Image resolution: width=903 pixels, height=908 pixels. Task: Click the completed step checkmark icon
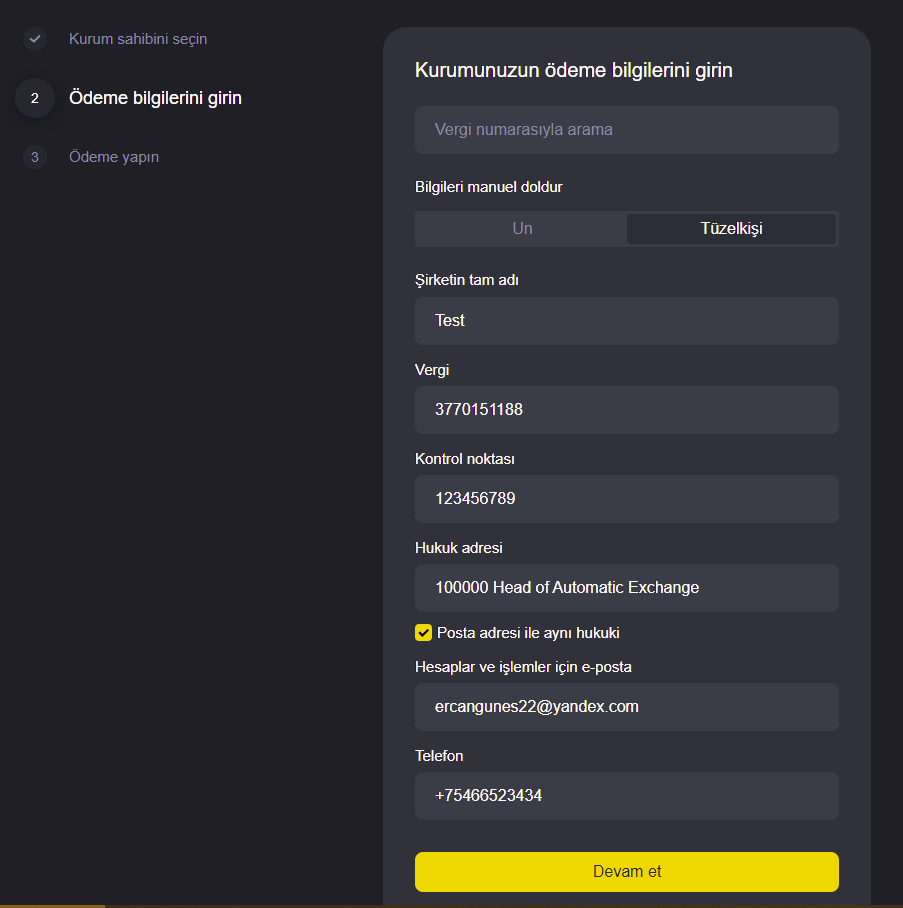coord(35,39)
